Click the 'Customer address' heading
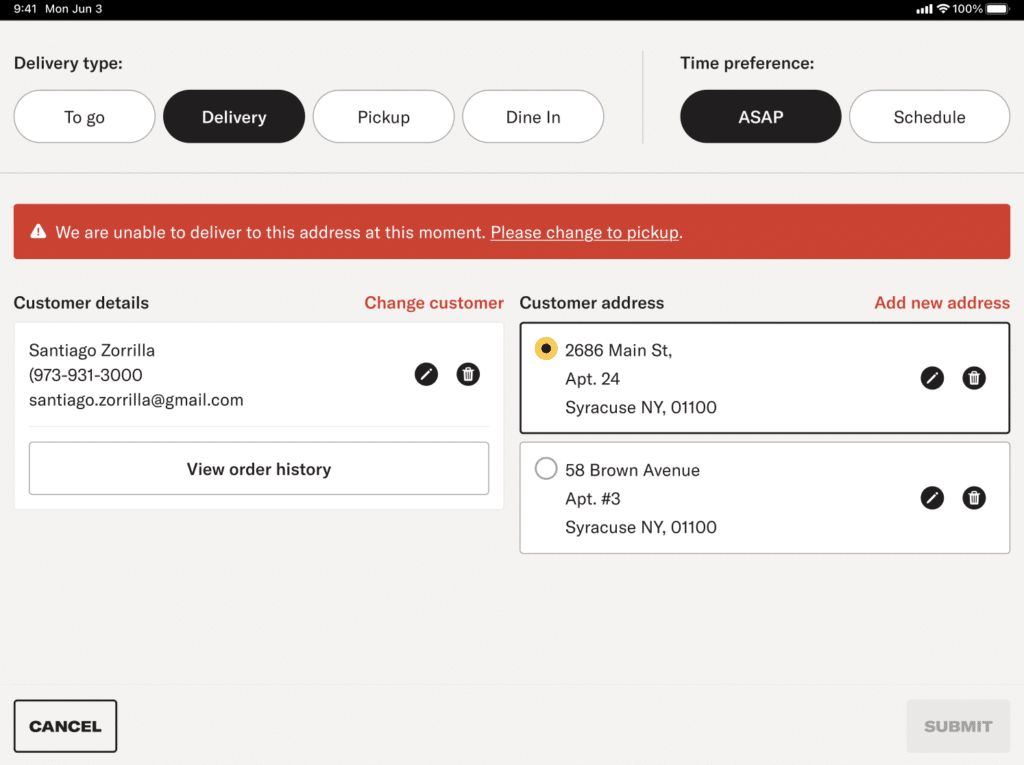The width and height of the screenshot is (1024, 765). [592, 303]
